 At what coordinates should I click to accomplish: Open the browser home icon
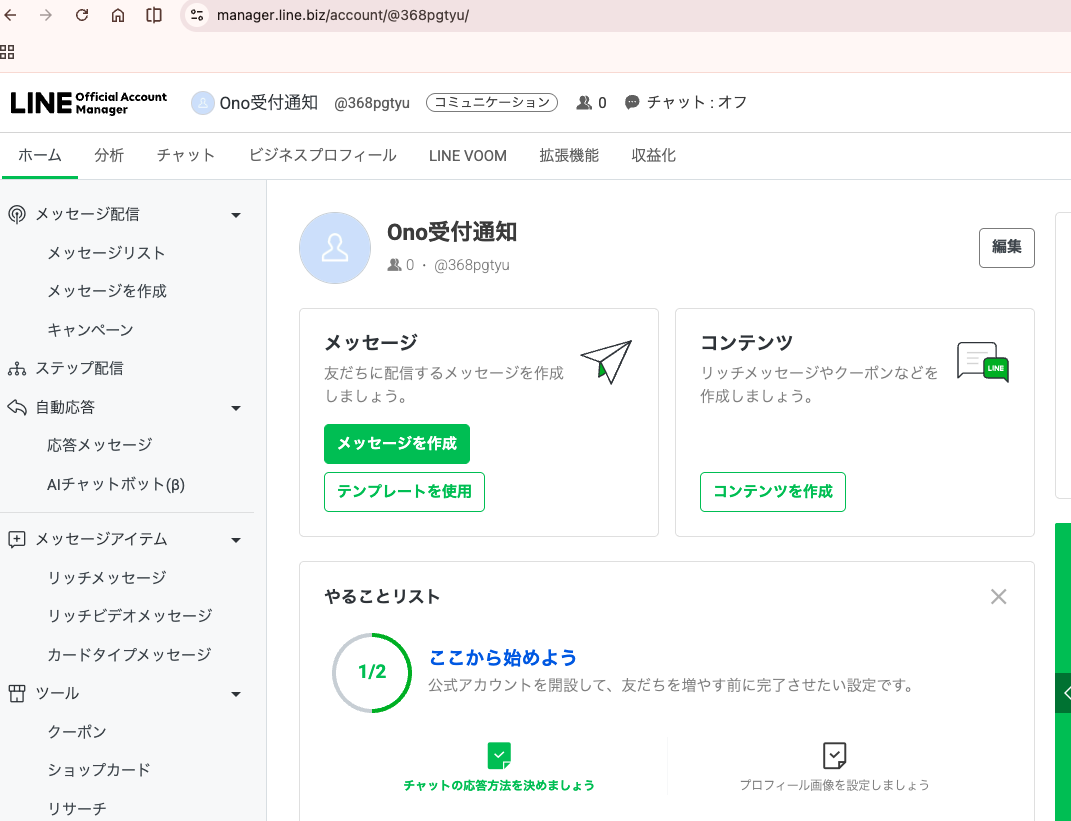click(118, 14)
